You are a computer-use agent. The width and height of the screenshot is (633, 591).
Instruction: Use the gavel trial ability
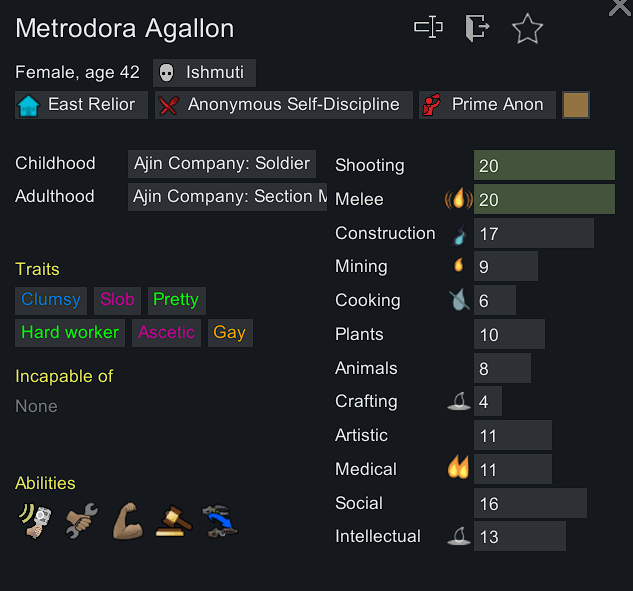[x=173, y=520]
